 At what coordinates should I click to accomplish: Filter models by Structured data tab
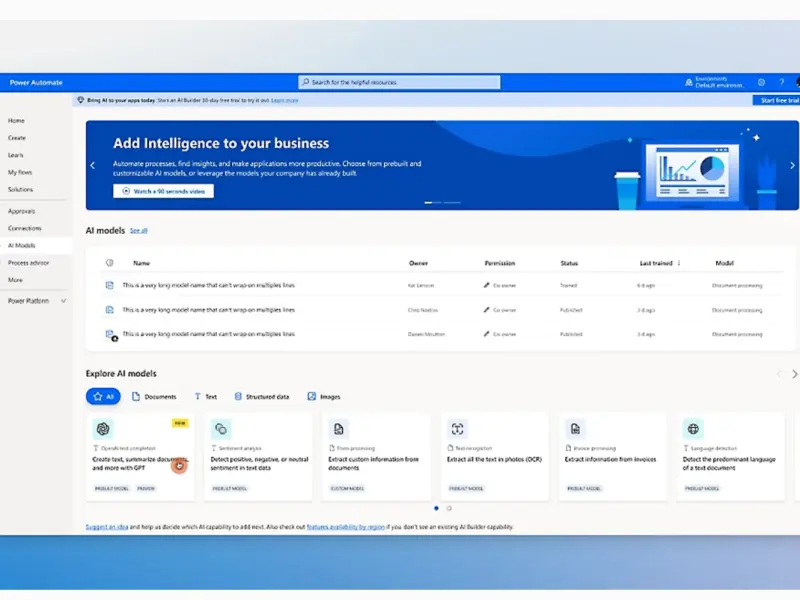pyautogui.click(x=262, y=397)
